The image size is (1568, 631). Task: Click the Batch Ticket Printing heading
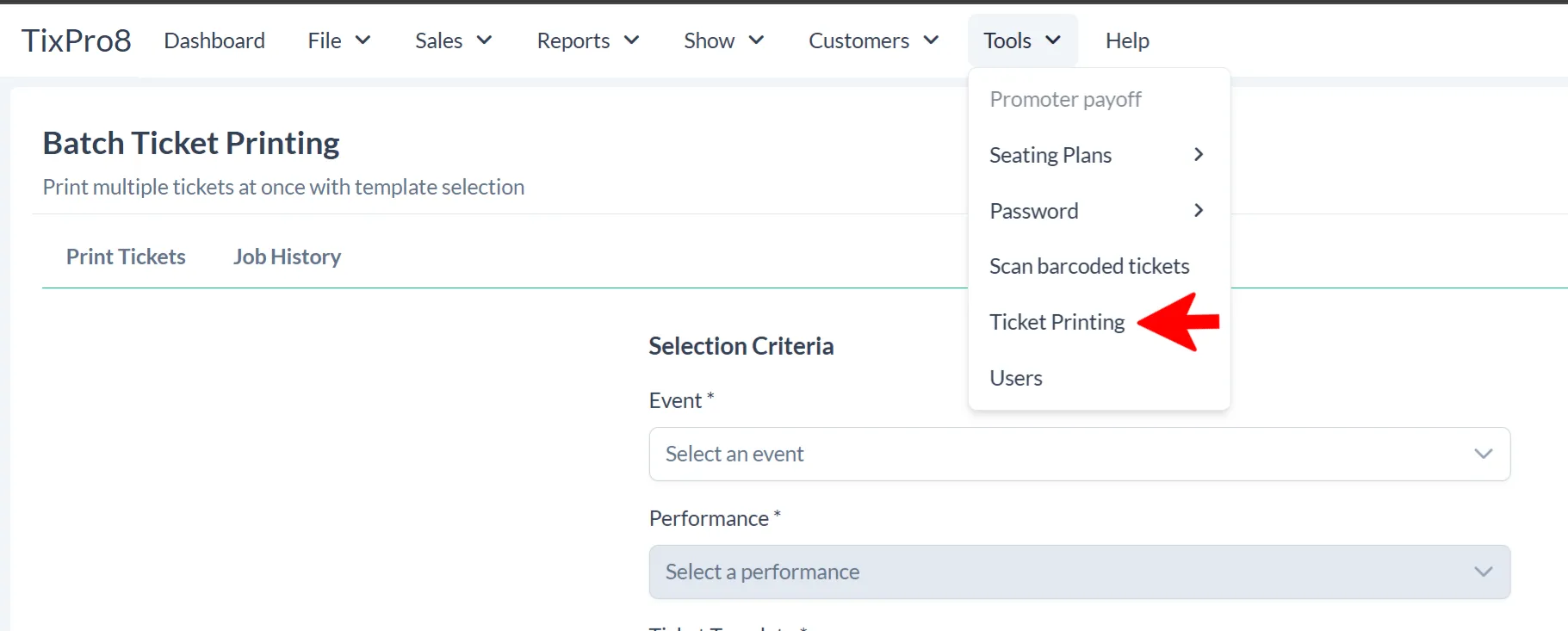(191, 143)
